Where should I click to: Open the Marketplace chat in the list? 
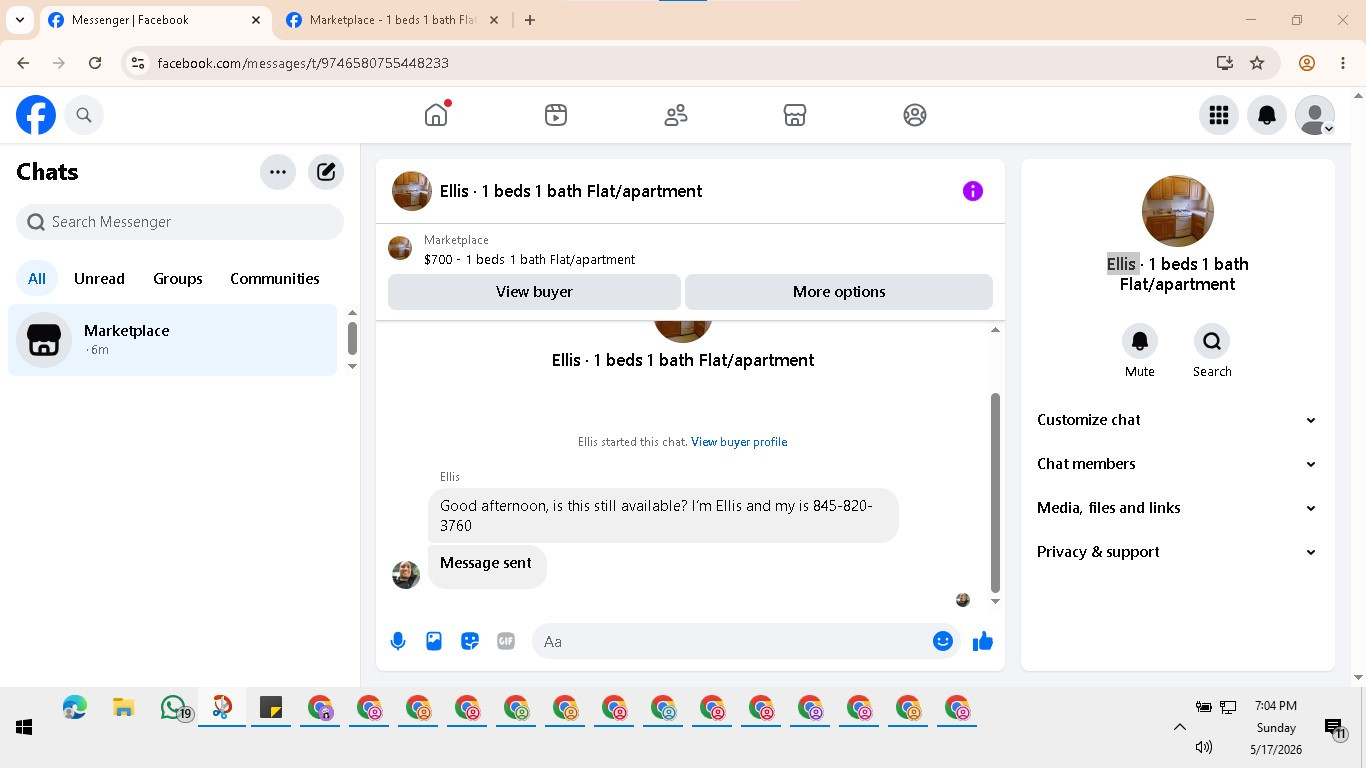click(x=173, y=340)
